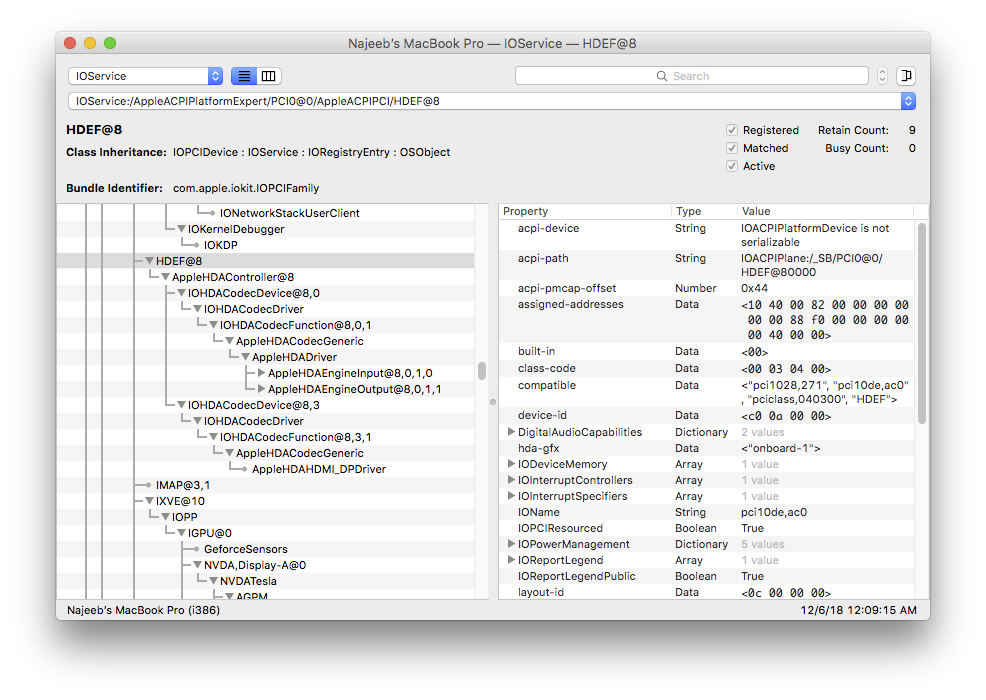Image resolution: width=986 pixels, height=700 pixels.
Task: Toggle the Active checkbox
Action: tap(732, 166)
